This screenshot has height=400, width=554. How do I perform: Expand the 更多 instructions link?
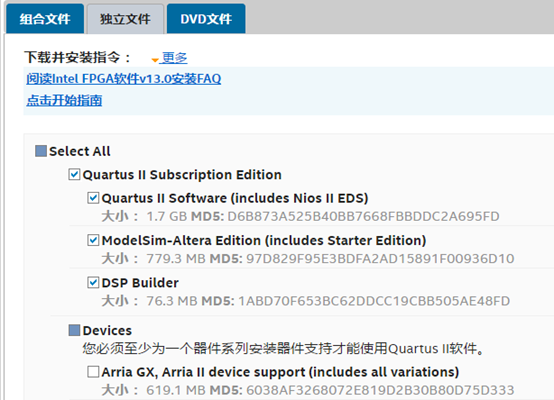coord(175,57)
